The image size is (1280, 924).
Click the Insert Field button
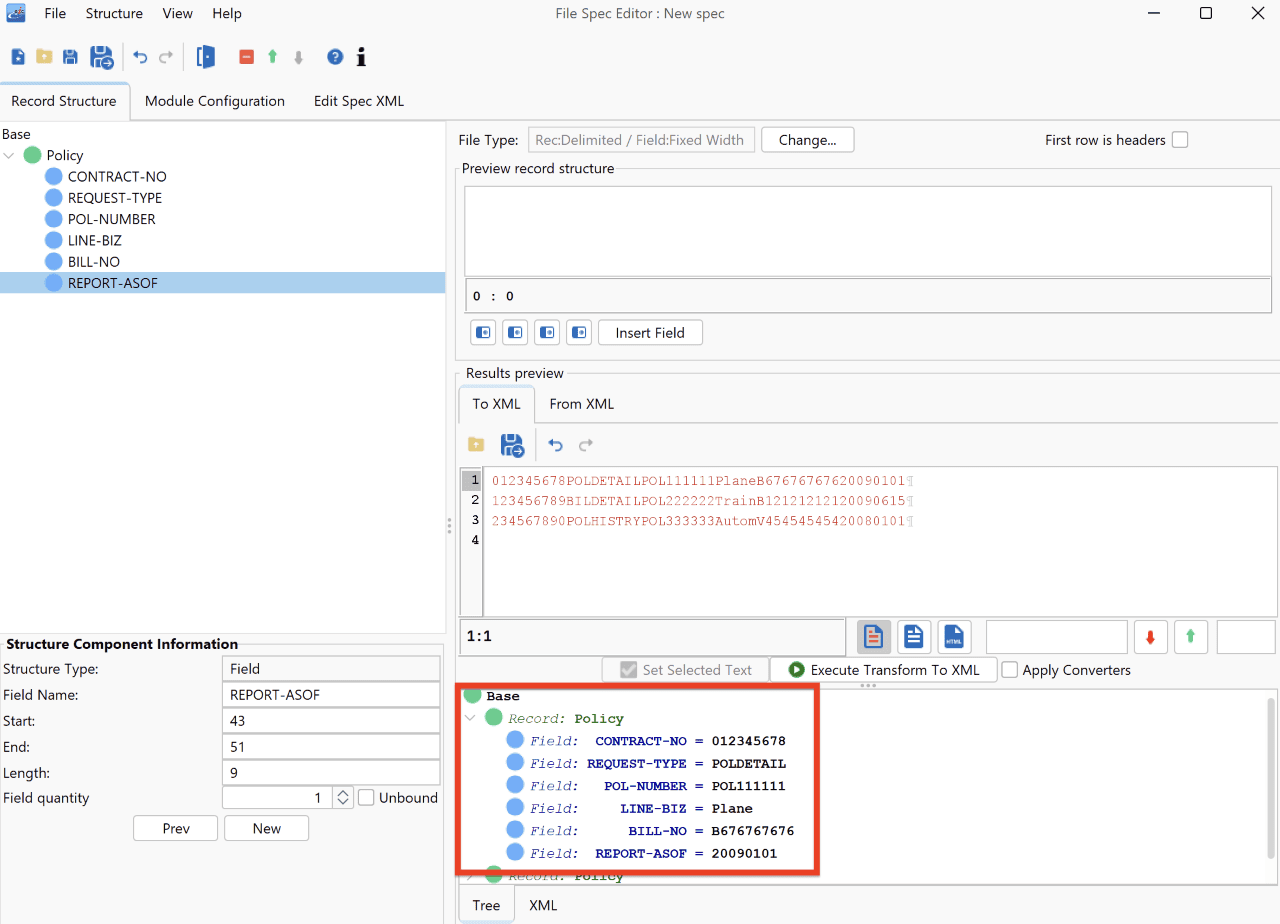(x=650, y=333)
